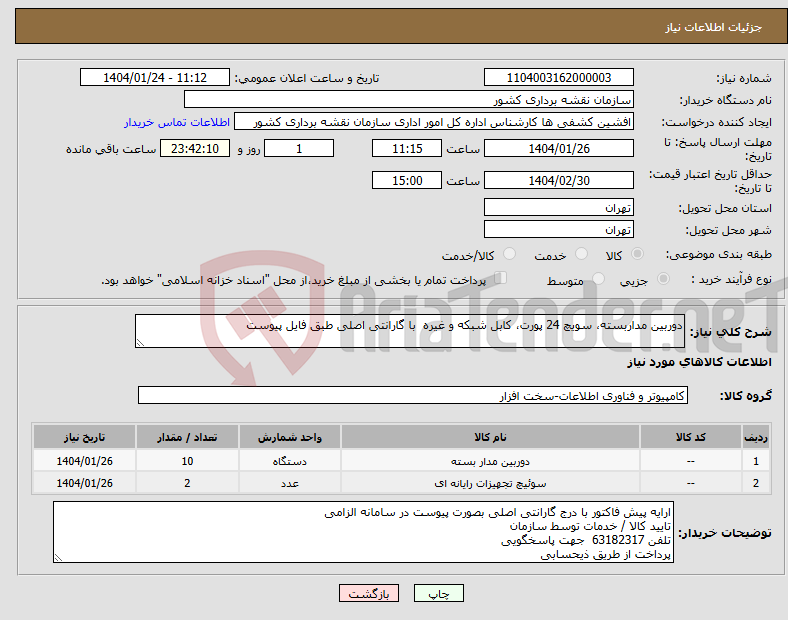The width and height of the screenshot is (788, 620).
Task: Click the date cell in the سوئیچ تجهیزات رایانه ای row
Action: [x=84, y=483]
